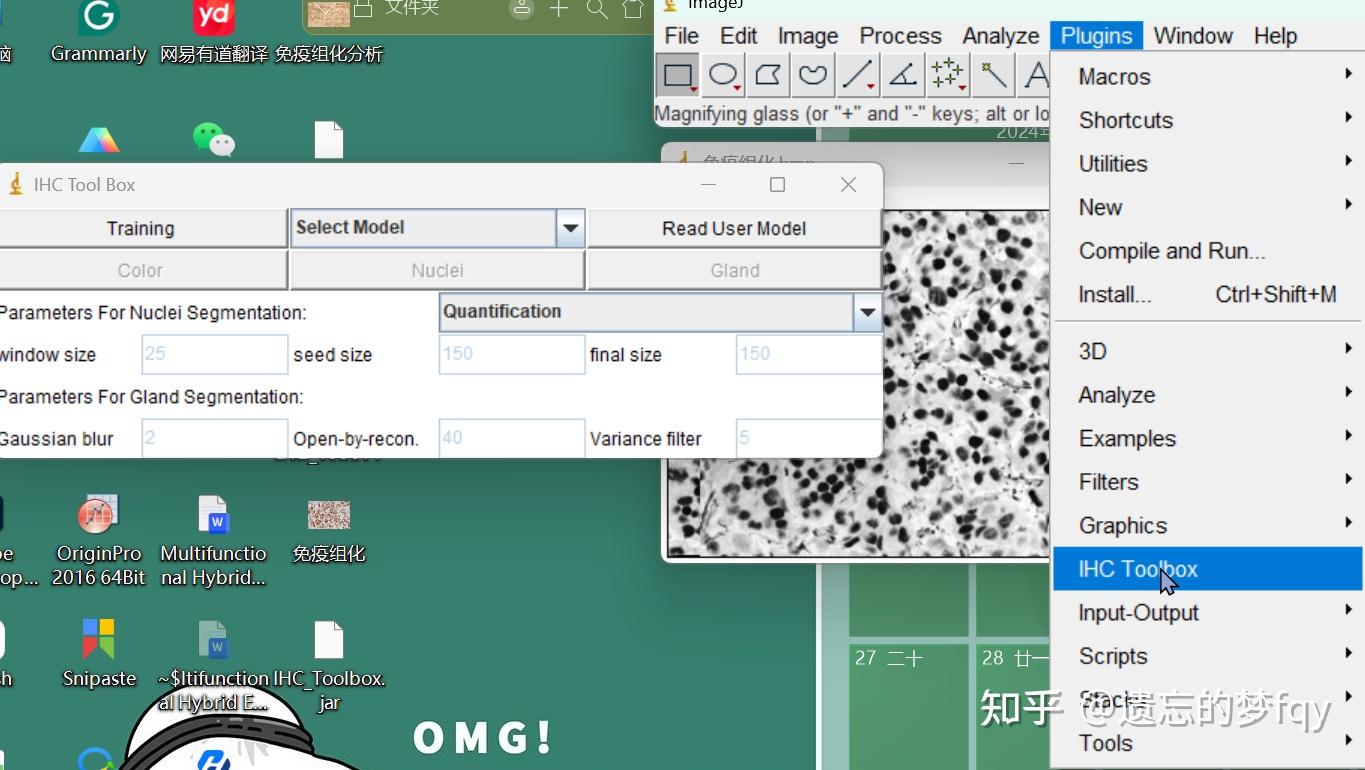
Task: Expand the Shortcuts submenu
Action: pos(1207,120)
